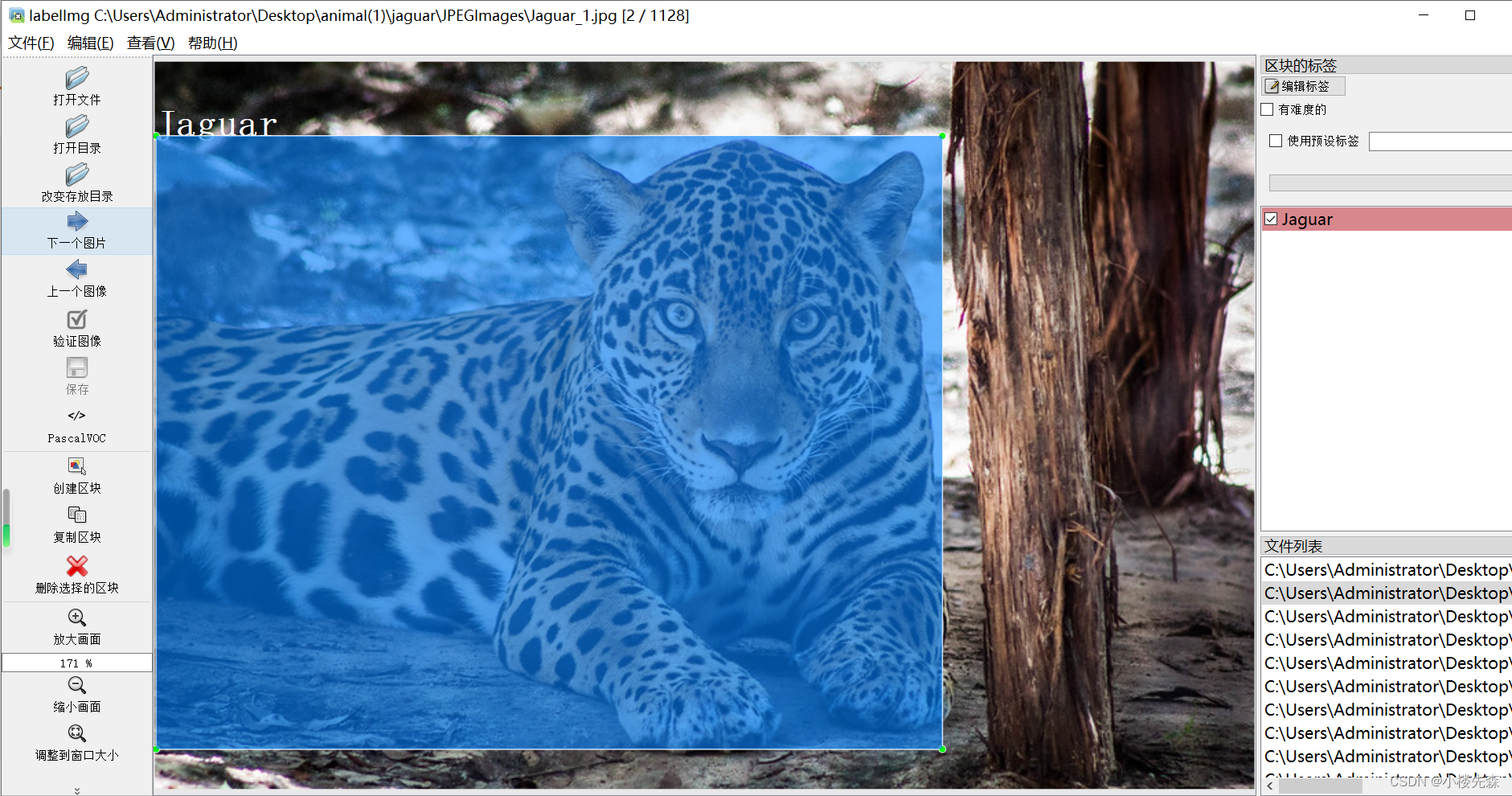Image resolution: width=1512 pixels, height=796 pixels.
Task: Select the first file in the 文件列表
Action: 1387,570
